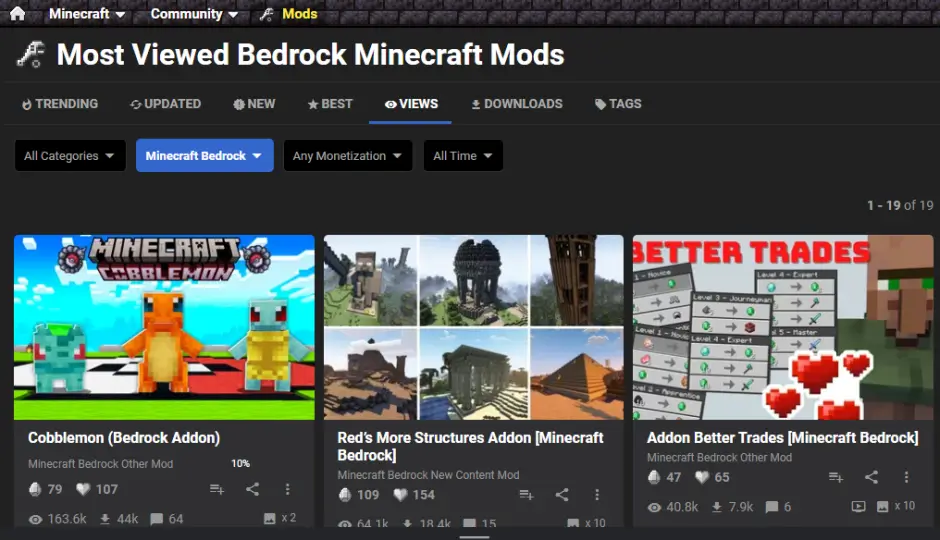Open Cobblemon's more options menu
940x540 pixels.
288,489
